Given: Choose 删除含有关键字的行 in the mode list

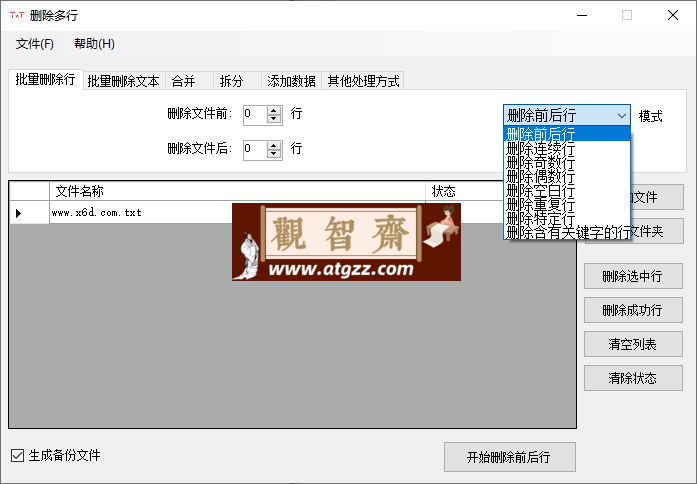Looking at the screenshot, I should click(567, 232).
